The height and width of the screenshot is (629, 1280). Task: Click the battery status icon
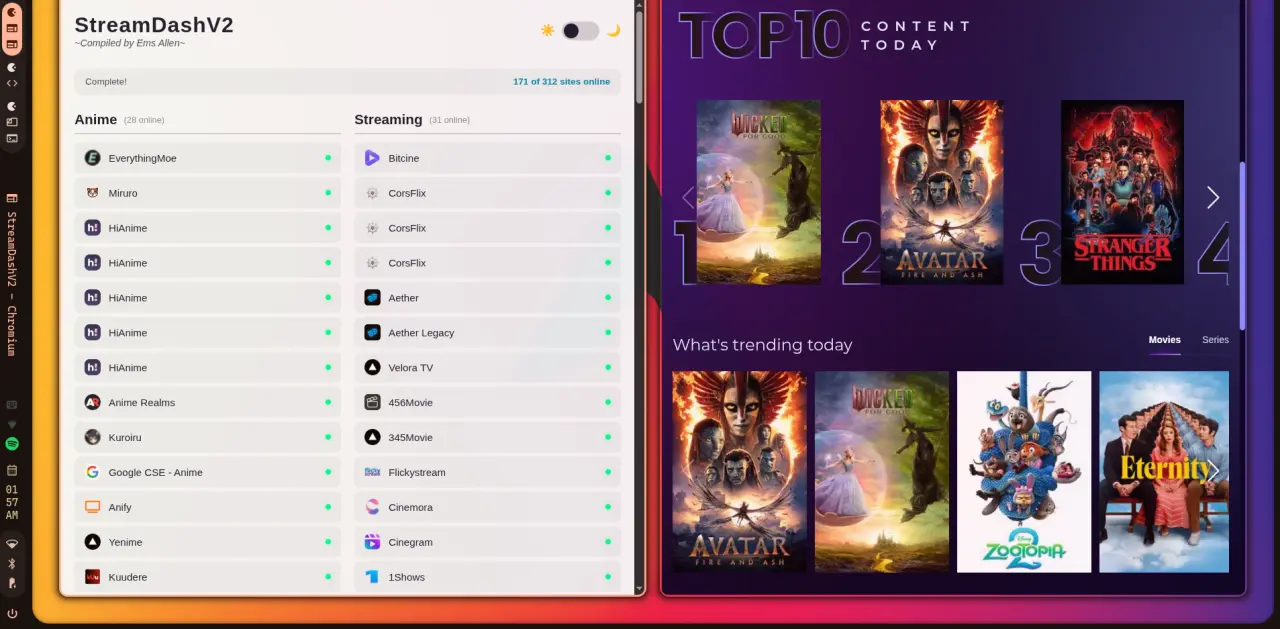(12, 583)
